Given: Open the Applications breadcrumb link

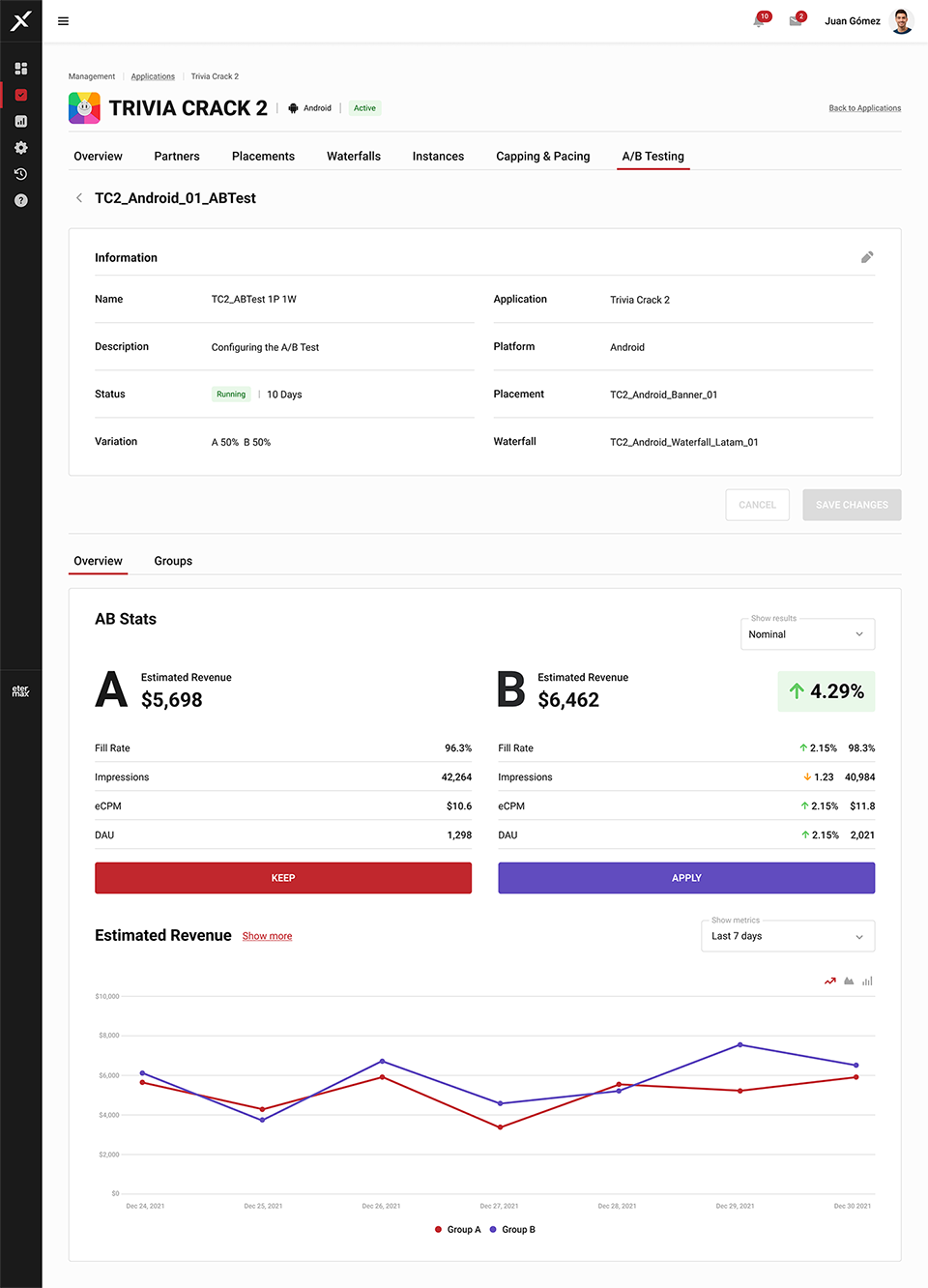Looking at the screenshot, I should (153, 76).
